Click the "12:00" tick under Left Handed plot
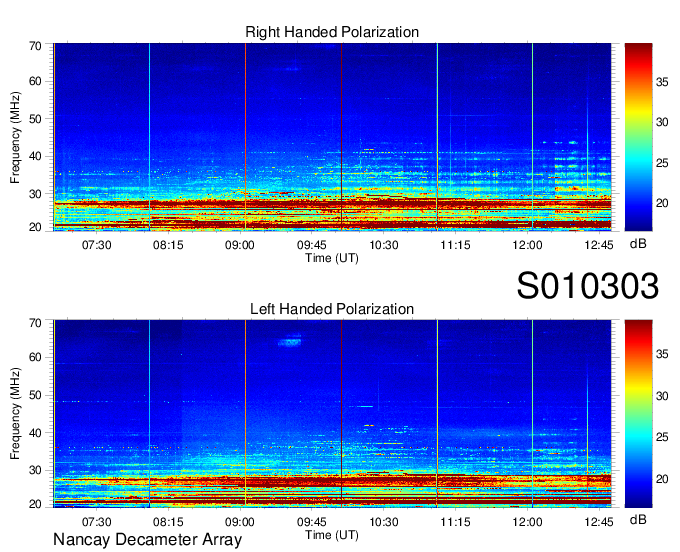Viewport: 680px width, 552px height. (527, 522)
